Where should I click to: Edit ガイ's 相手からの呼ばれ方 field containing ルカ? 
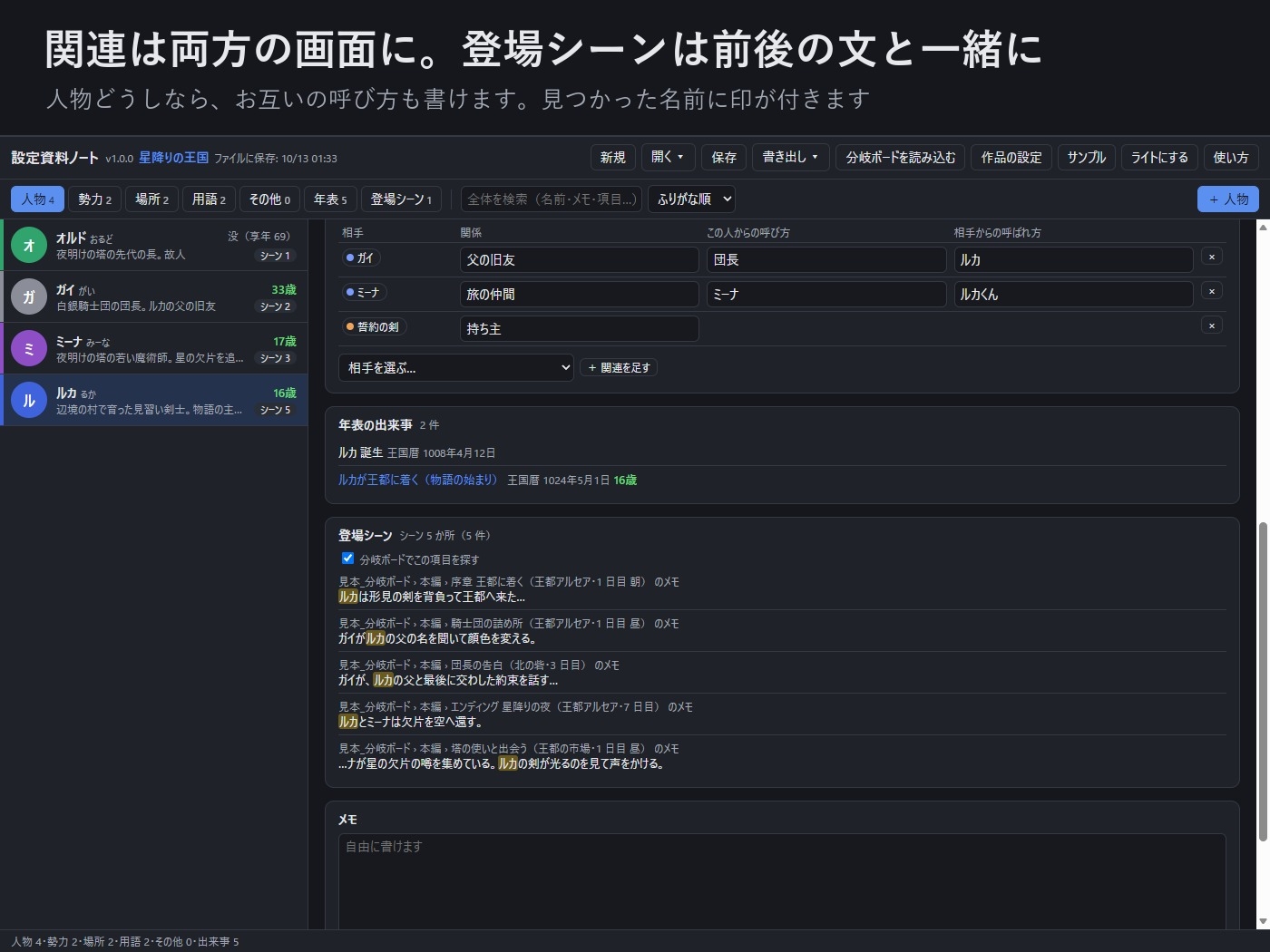point(1073,259)
